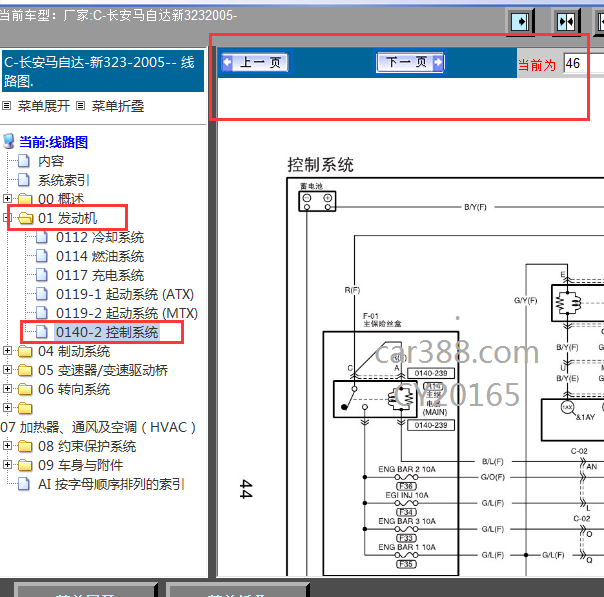The width and height of the screenshot is (604, 597).
Task: Expand the 08 约束保护系统 plus sign
Action: click(x=7, y=446)
